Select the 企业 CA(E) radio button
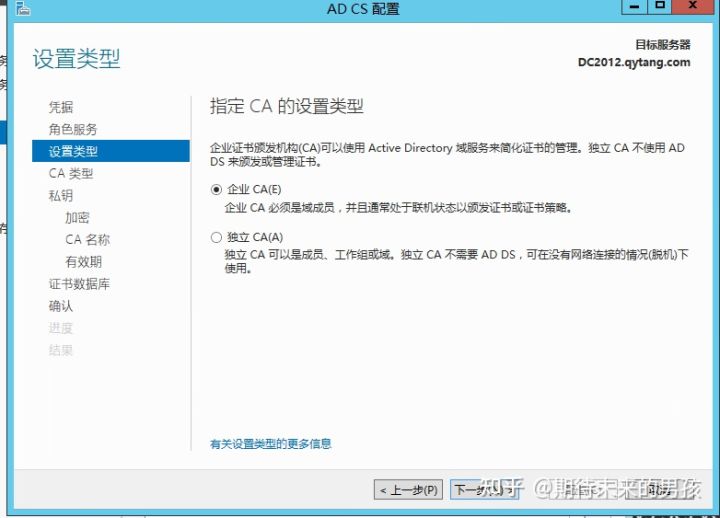 pyautogui.click(x=216, y=190)
